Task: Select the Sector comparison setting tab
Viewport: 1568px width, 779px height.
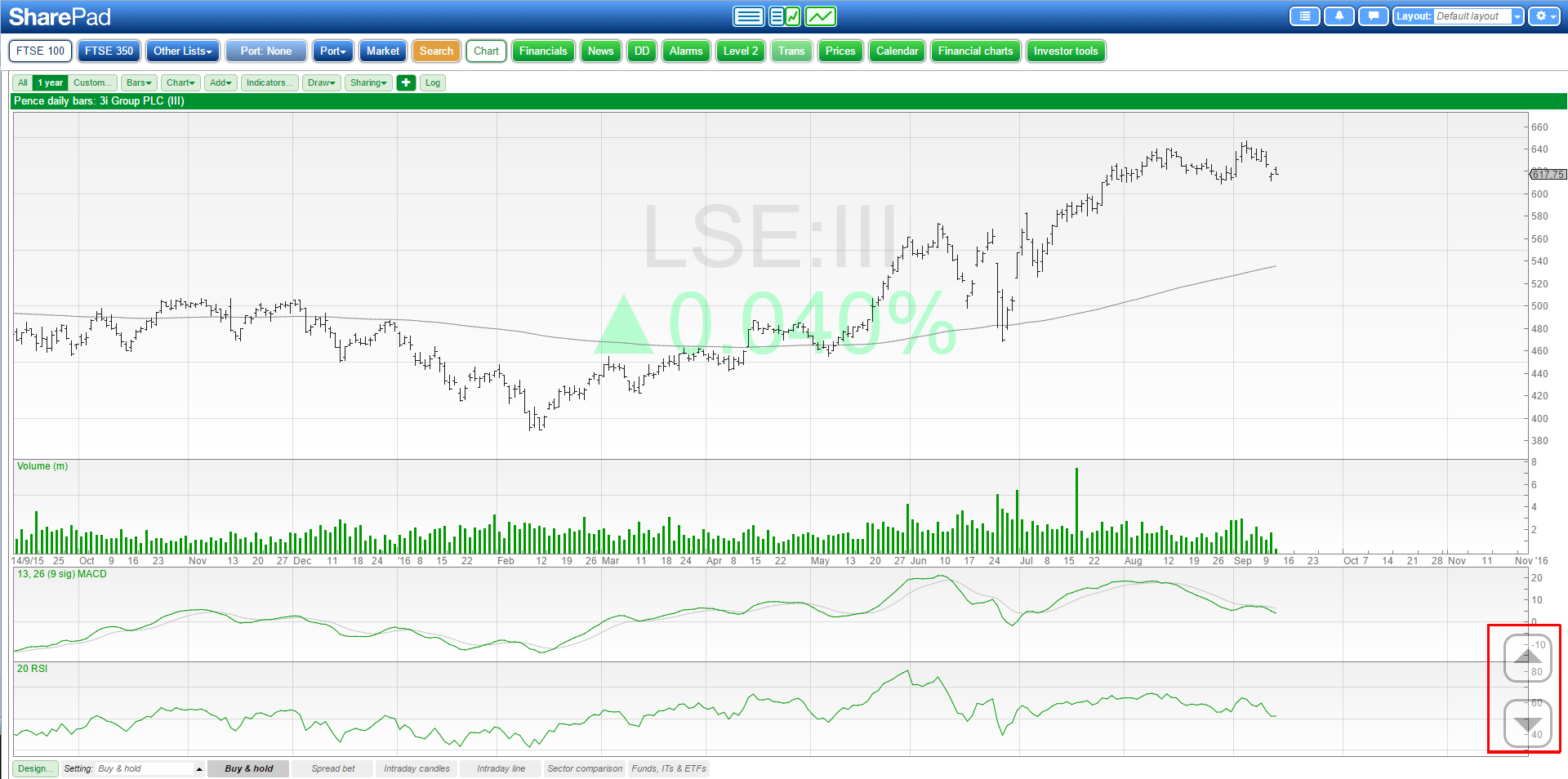Action: (x=585, y=768)
